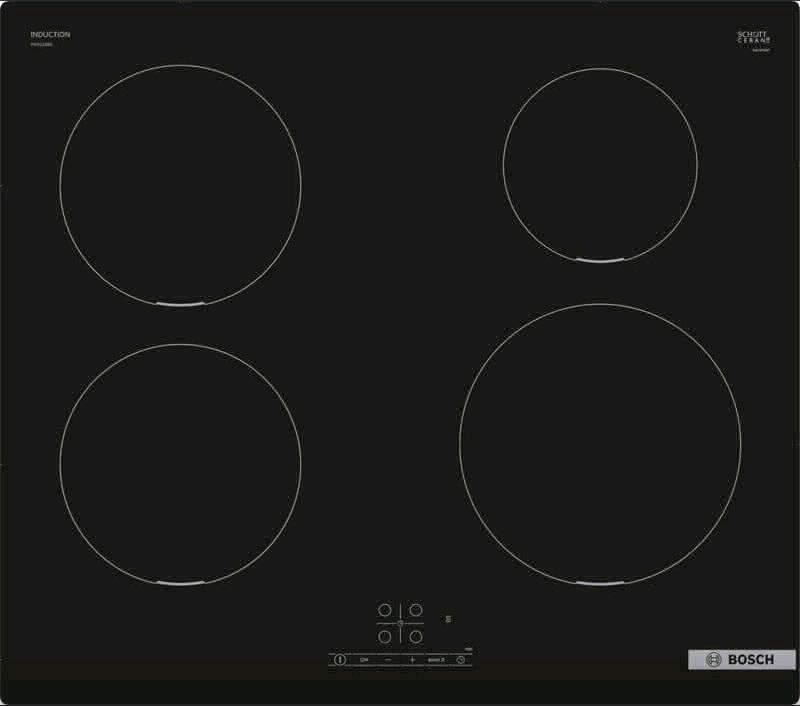Tap the plus key to raise heat
Screen dimensions: 800x706
tap(412, 660)
